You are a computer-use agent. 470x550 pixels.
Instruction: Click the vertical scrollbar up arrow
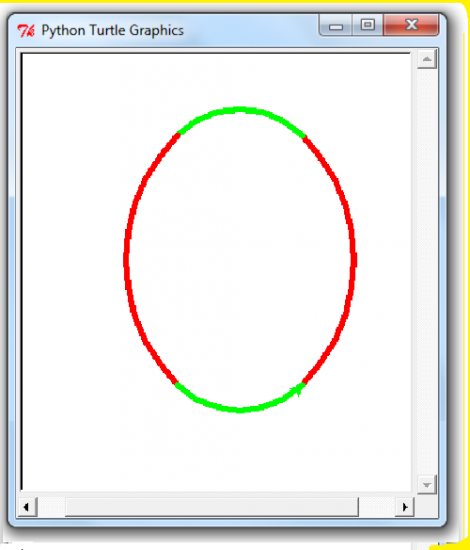pyautogui.click(x=427, y=59)
